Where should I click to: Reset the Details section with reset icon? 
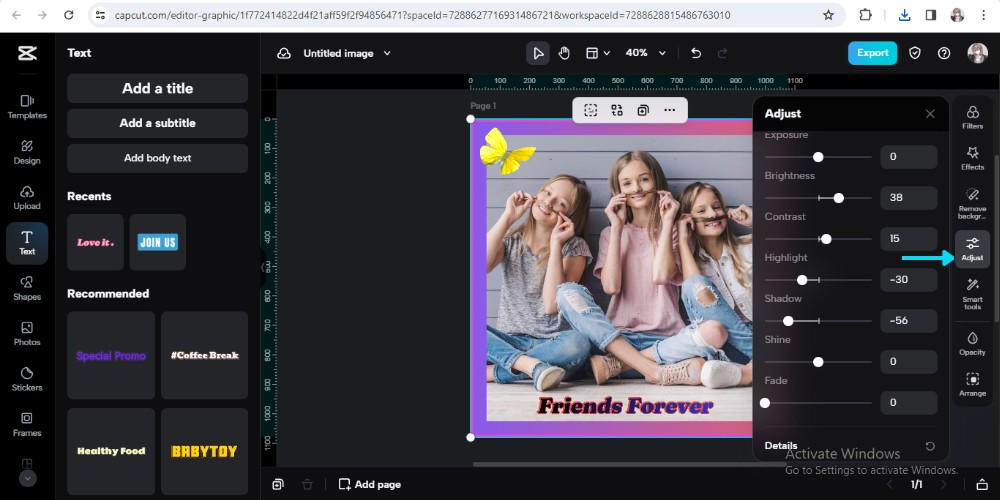point(930,446)
